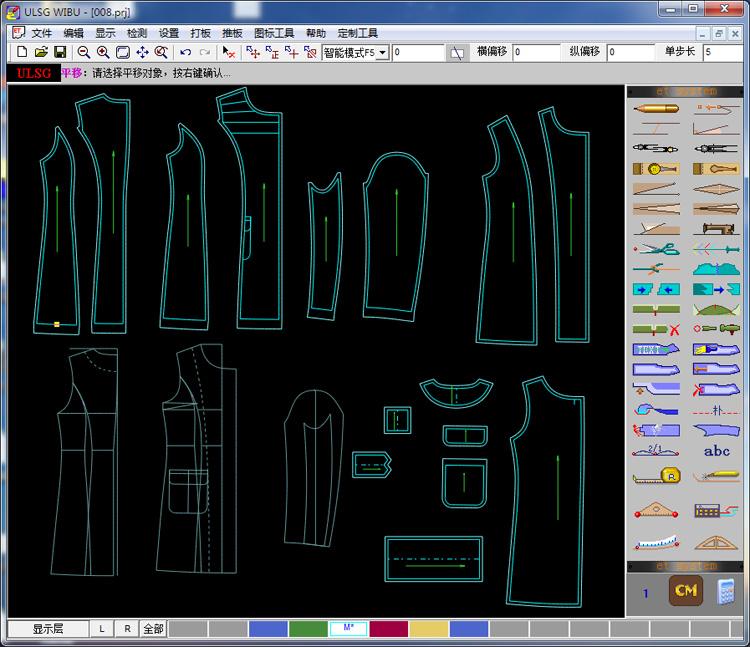Toggle the L layer side button

coord(101,629)
